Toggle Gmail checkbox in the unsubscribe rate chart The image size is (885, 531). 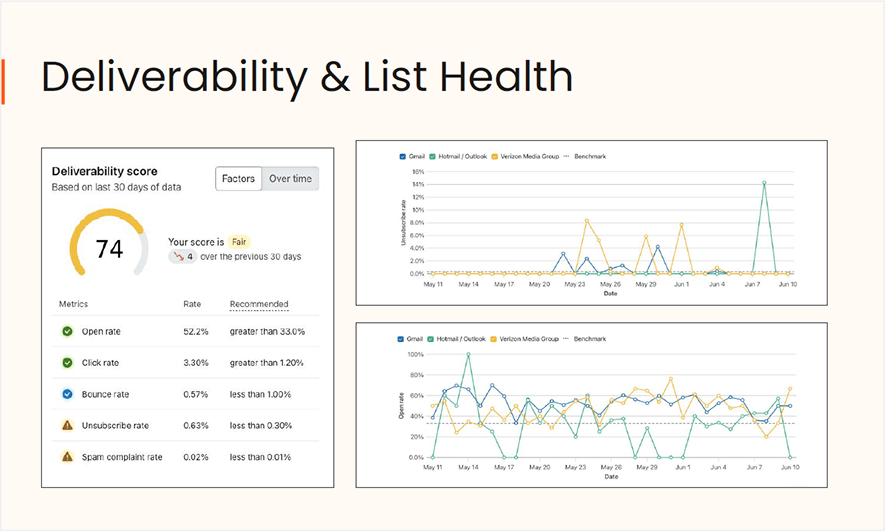(x=403, y=156)
